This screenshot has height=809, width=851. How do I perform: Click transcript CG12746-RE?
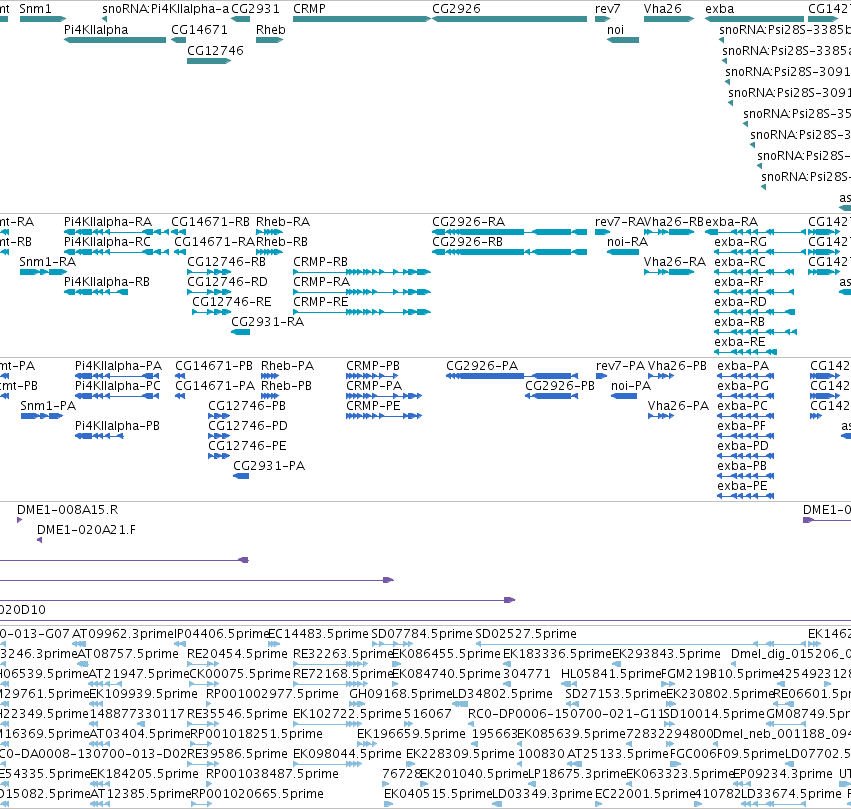click(232, 302)
